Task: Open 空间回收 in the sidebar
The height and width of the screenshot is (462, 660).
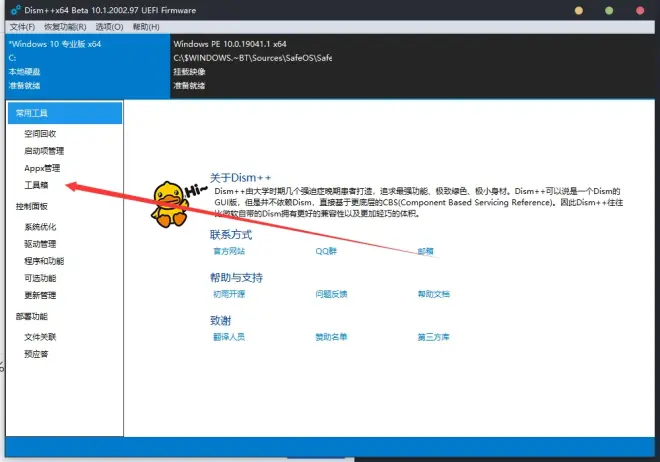Action: pos(40,134)
